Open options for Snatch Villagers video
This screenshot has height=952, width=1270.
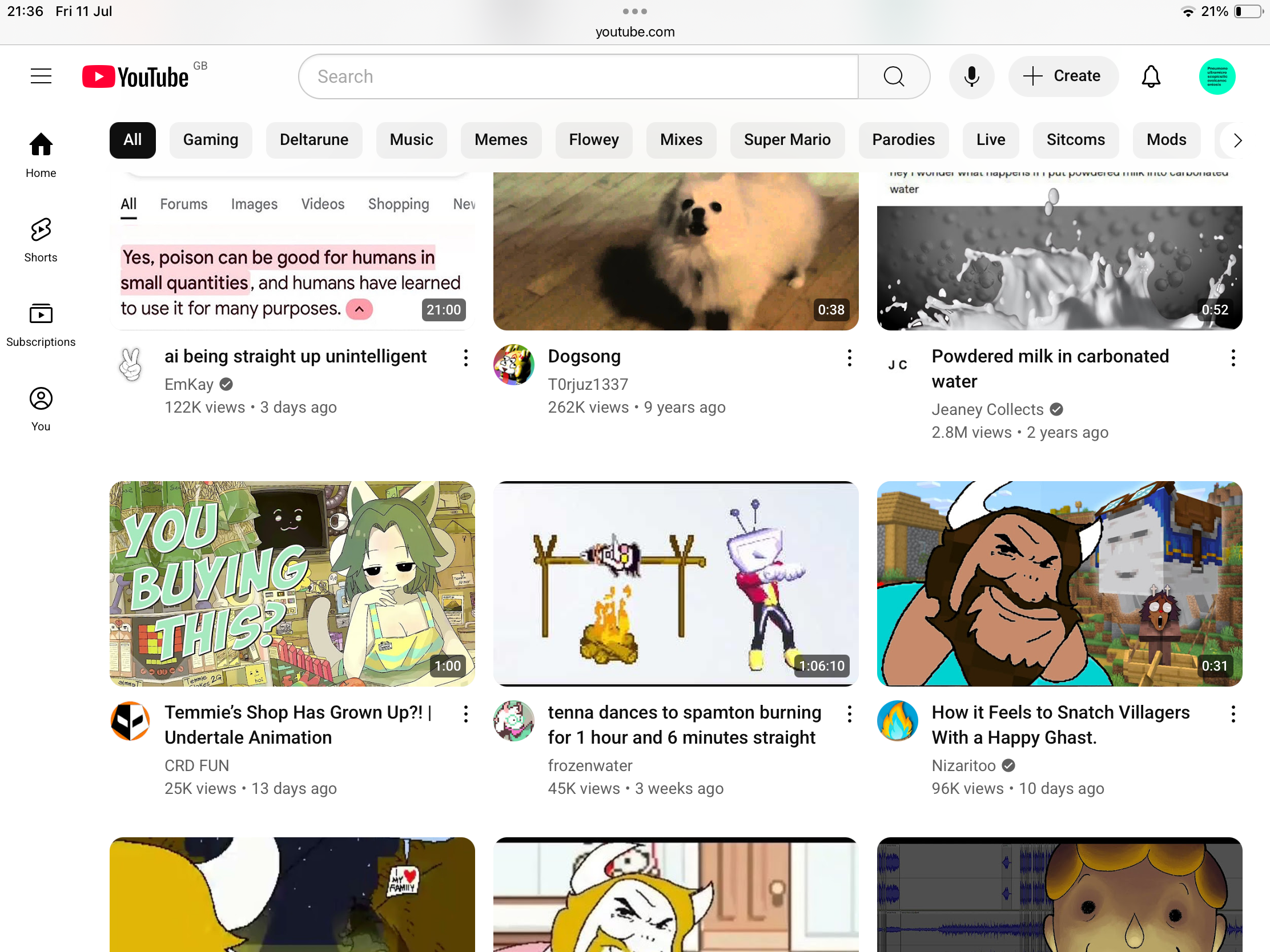pos(1233,715)
